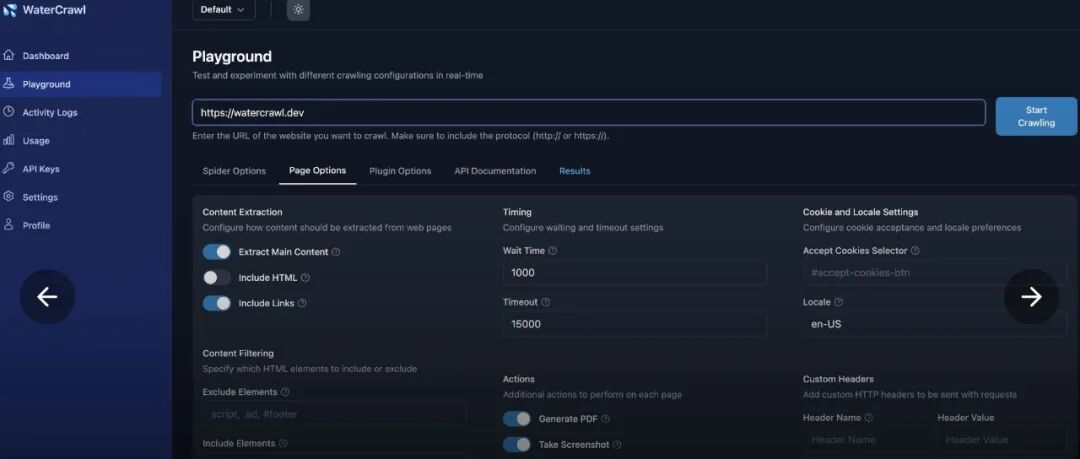Click help icon next to Accept Cookies Selector

tap(915, 251)
